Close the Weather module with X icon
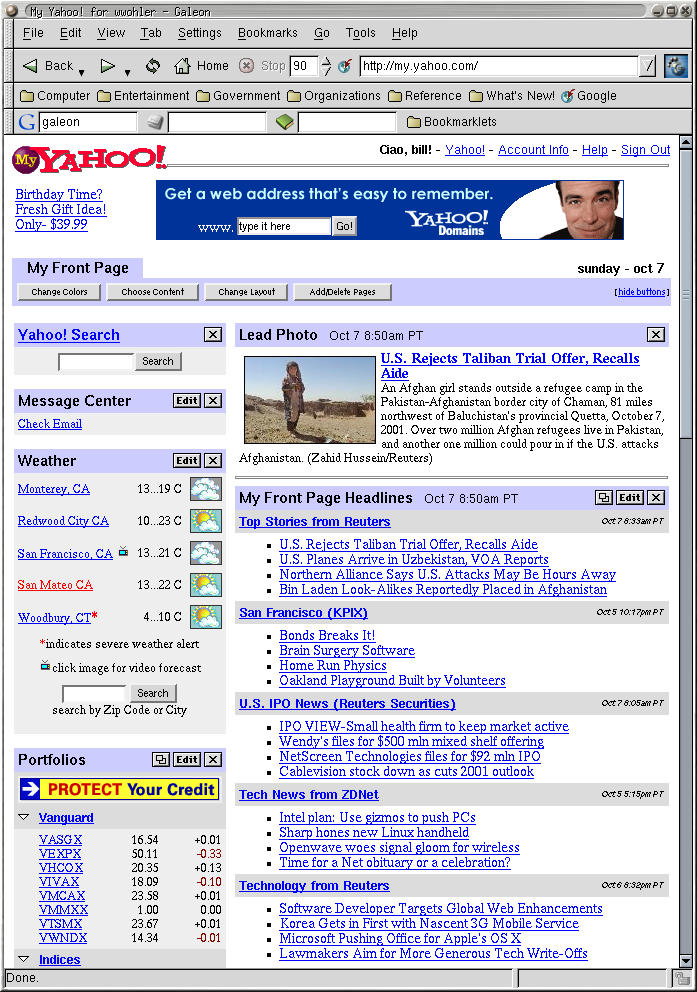 (x=213, y=460)
